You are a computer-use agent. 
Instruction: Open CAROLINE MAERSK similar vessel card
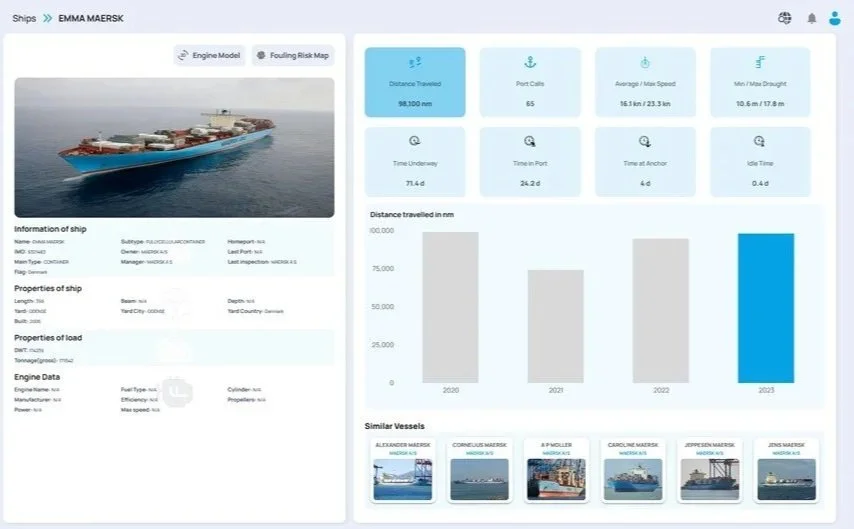point(633,470)
